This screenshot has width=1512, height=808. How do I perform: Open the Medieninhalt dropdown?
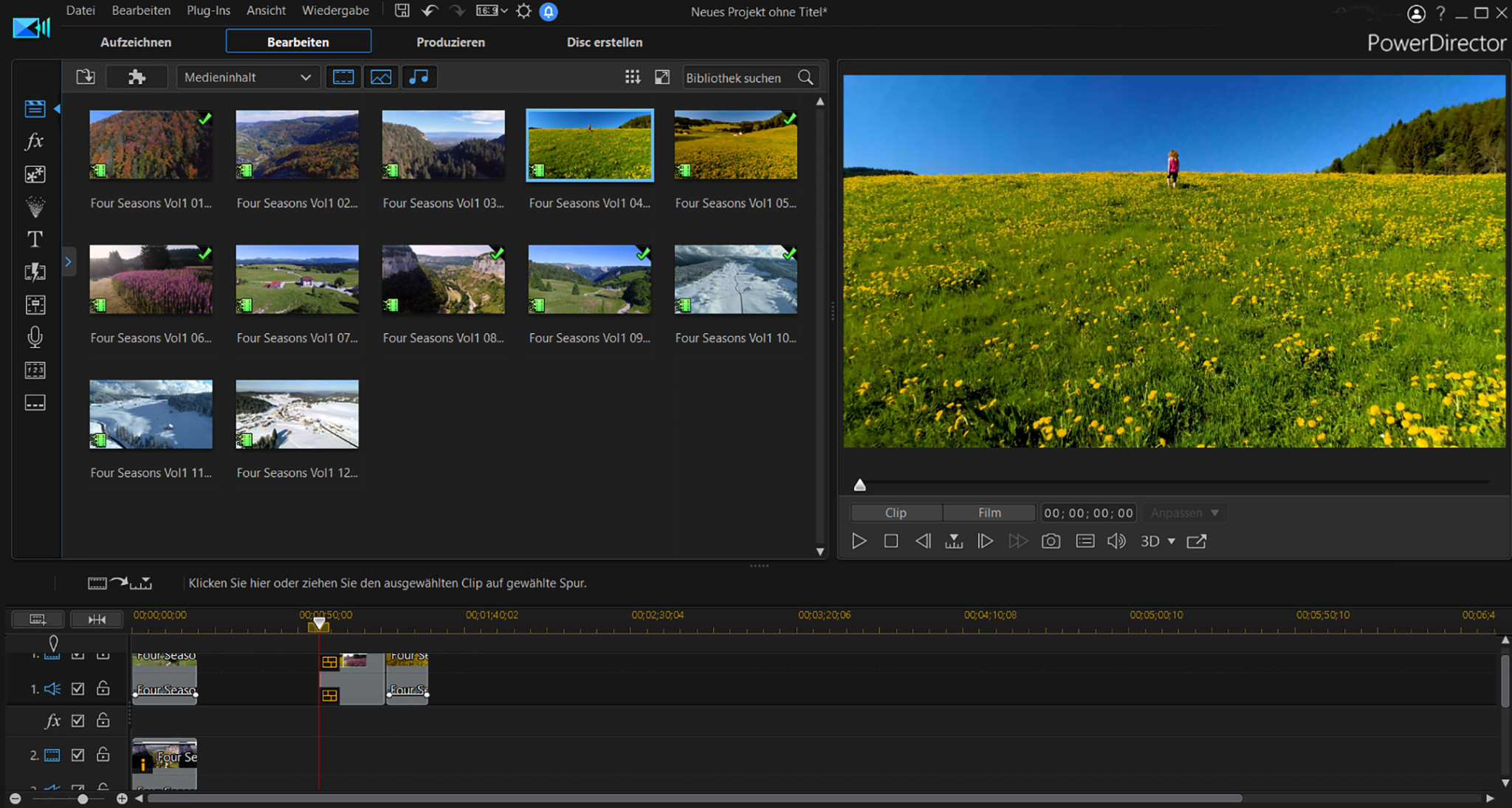249,77
